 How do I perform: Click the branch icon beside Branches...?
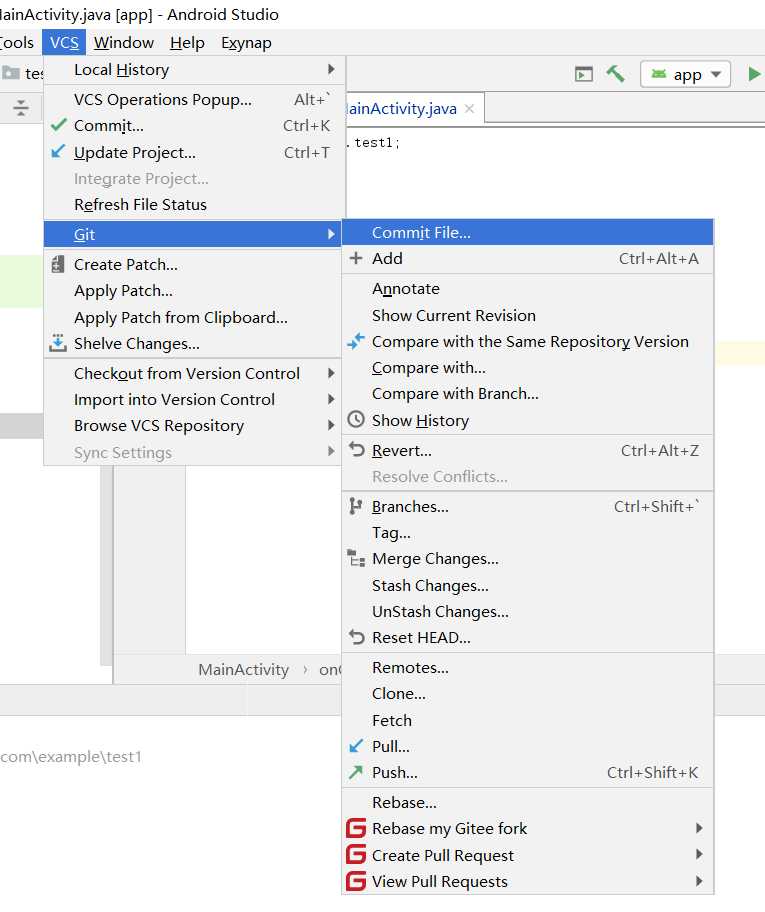pos(355,507)
